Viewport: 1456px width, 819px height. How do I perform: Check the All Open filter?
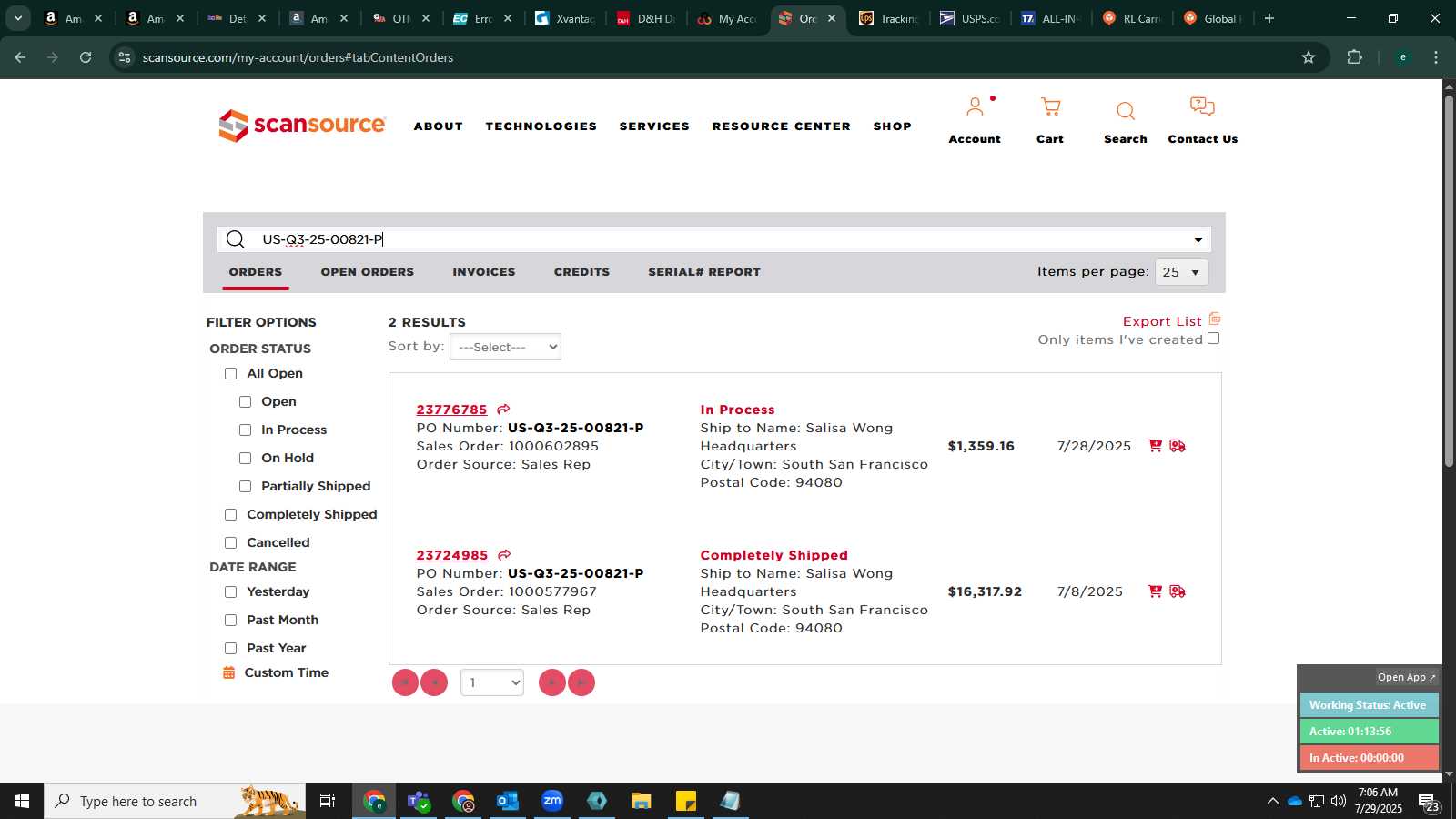(230, 374)
